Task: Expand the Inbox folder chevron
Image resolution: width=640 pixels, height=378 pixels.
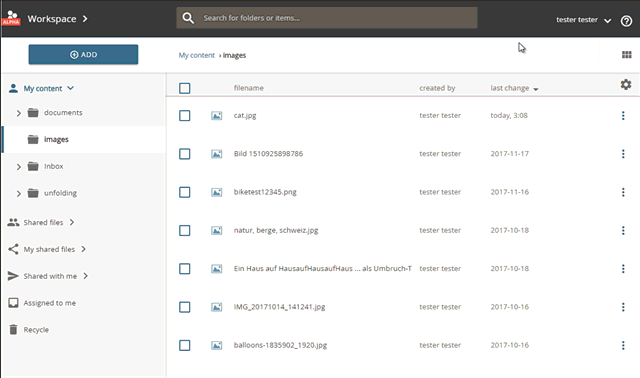Action: (18, 167)
